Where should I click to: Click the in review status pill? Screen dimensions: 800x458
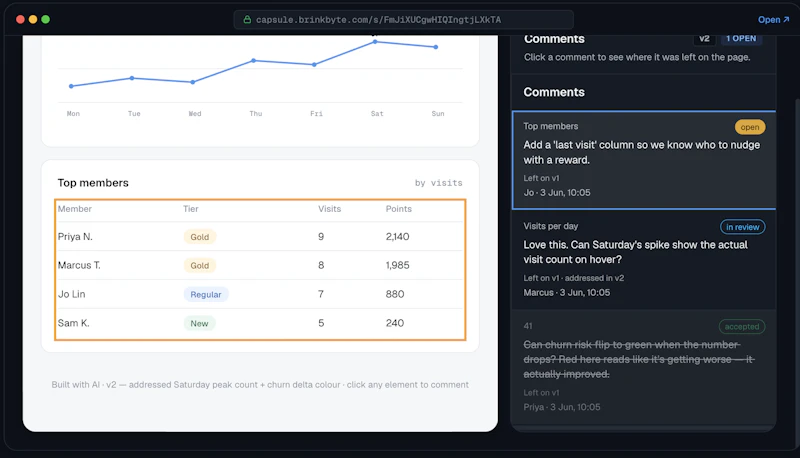click(x=742, y=227)
